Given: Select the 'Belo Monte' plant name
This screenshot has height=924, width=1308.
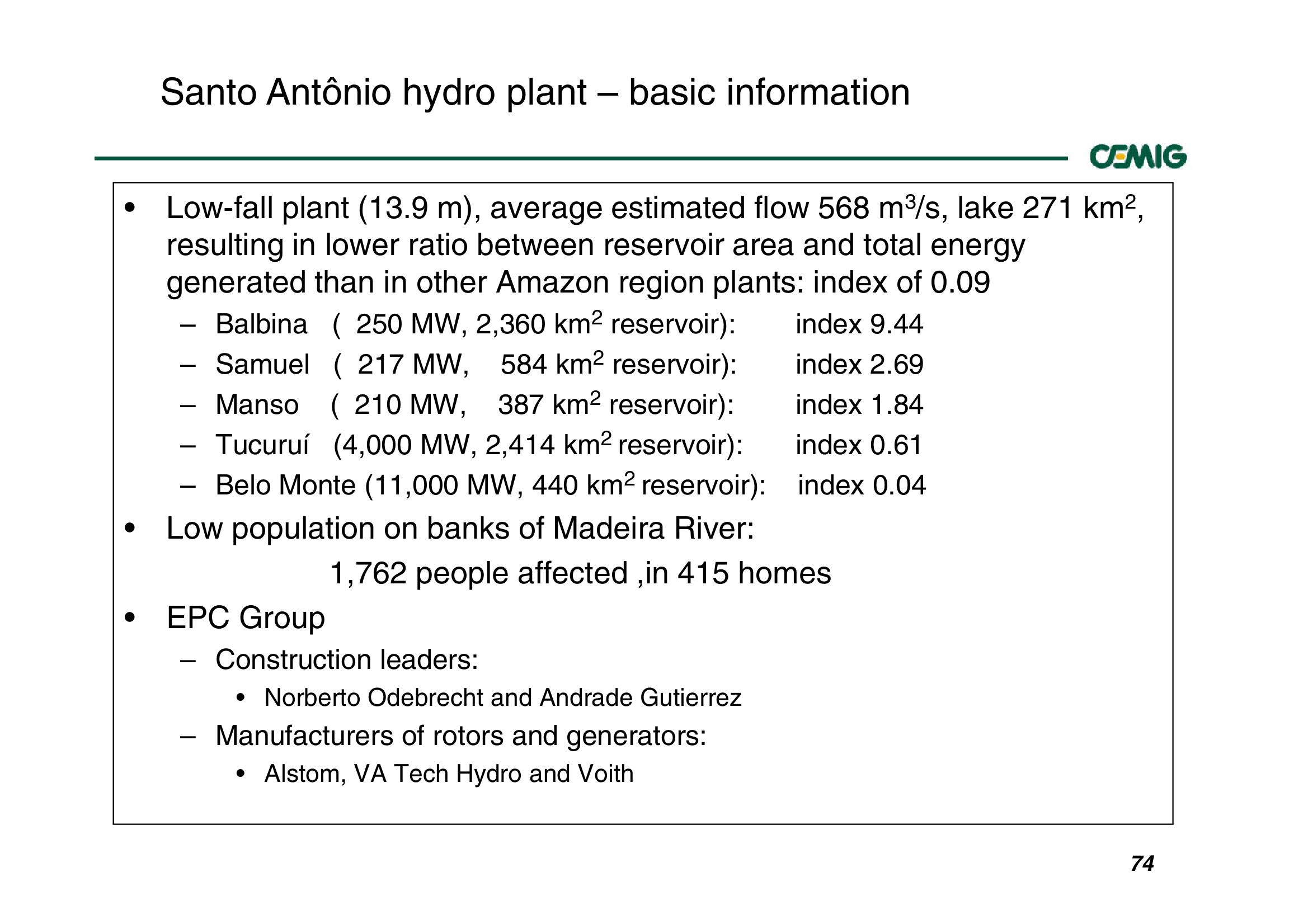Looking at the screenshot, I should click(285, 485).
